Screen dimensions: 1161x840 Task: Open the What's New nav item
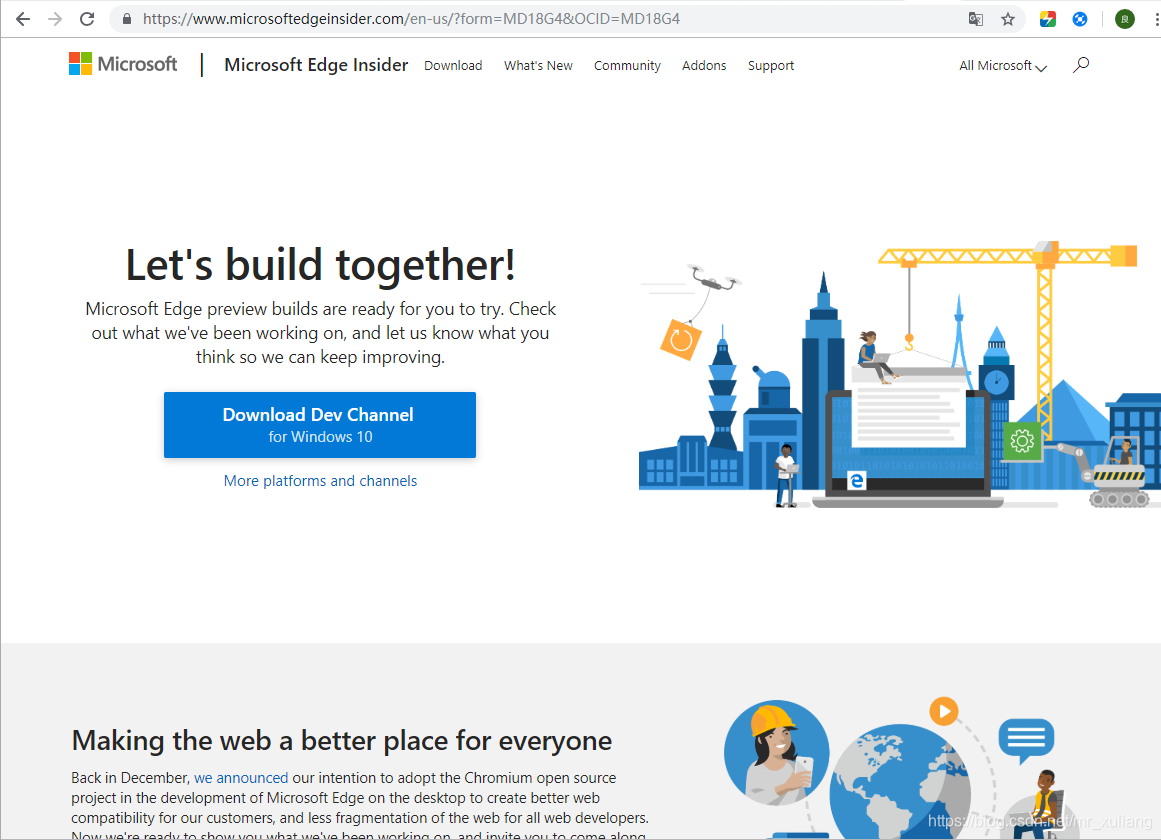pyautogui.click(x=538, y=66)
